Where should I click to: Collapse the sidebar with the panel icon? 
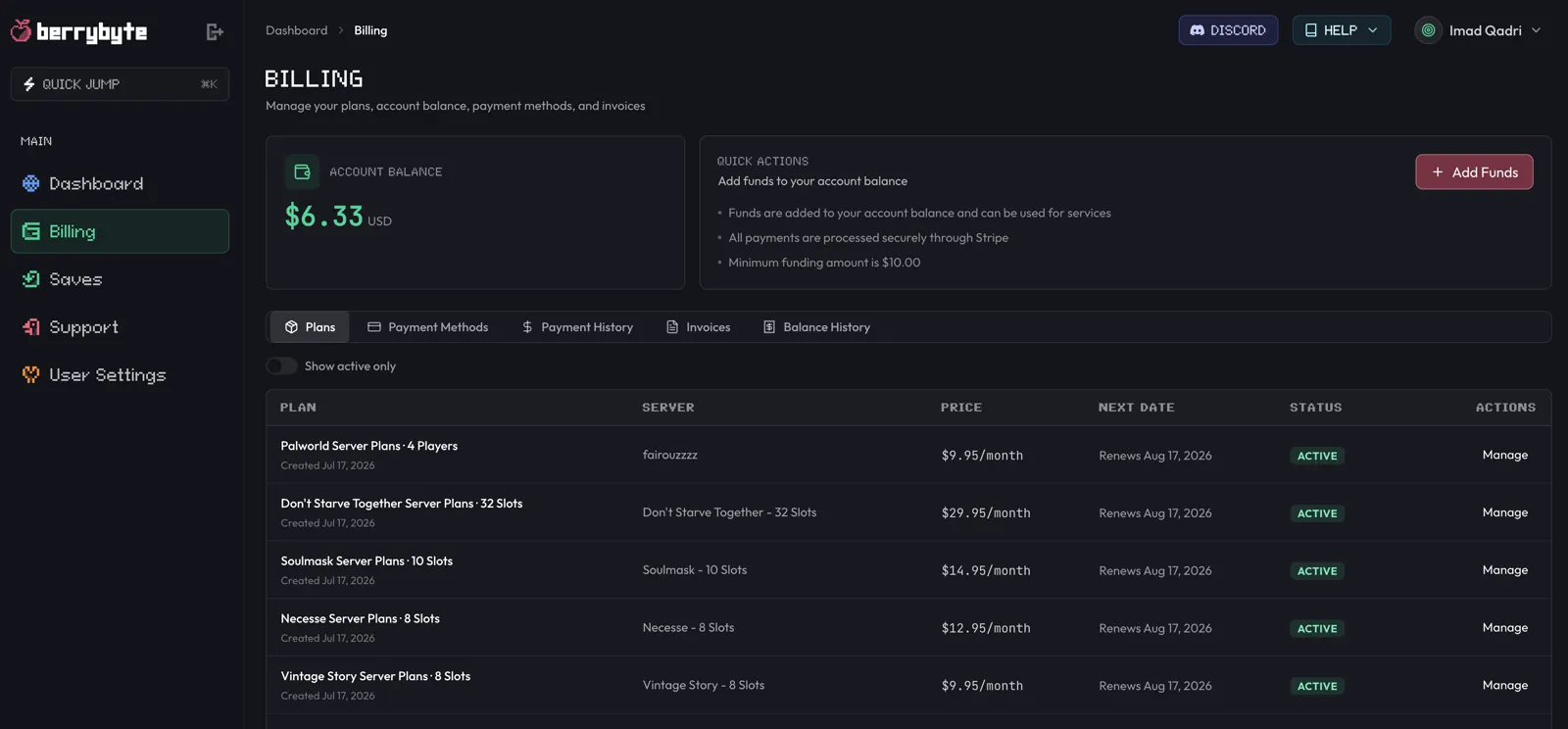[215, 32]
